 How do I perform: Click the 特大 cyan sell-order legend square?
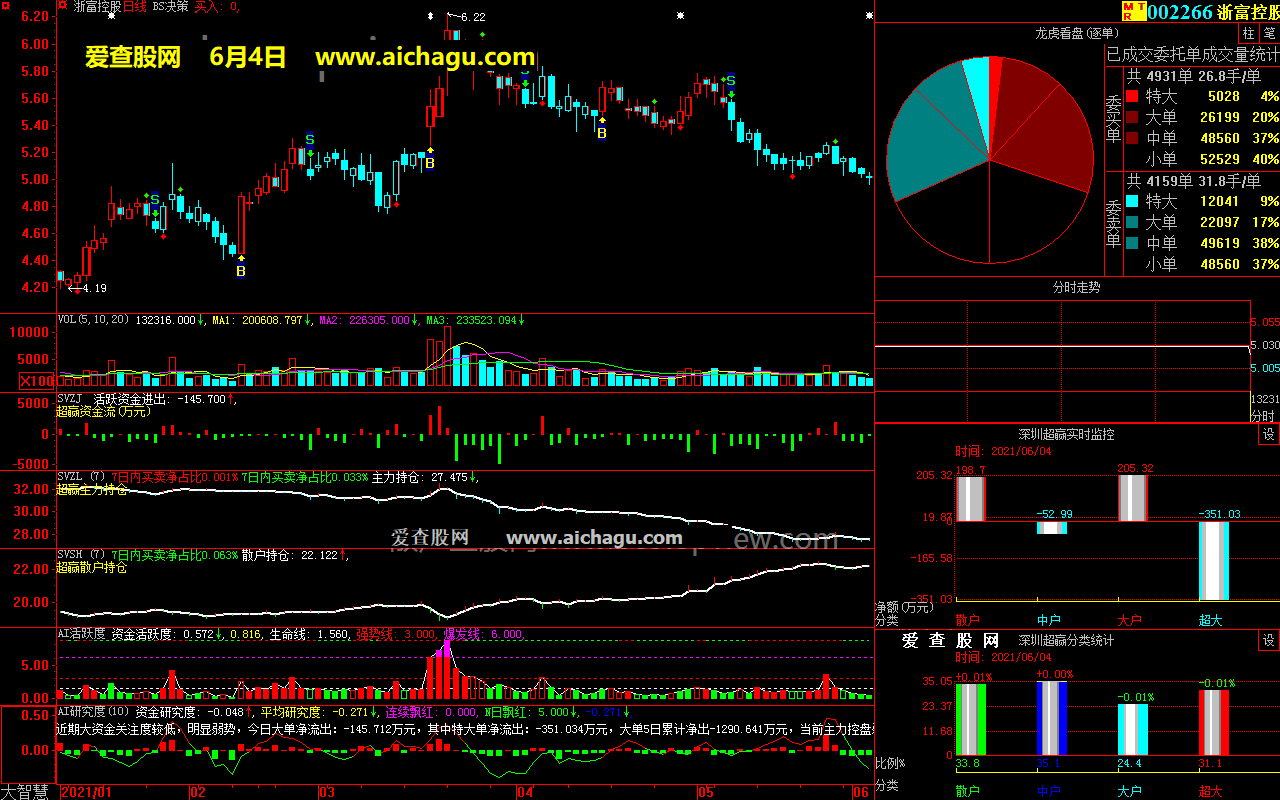pos(1132,201)
